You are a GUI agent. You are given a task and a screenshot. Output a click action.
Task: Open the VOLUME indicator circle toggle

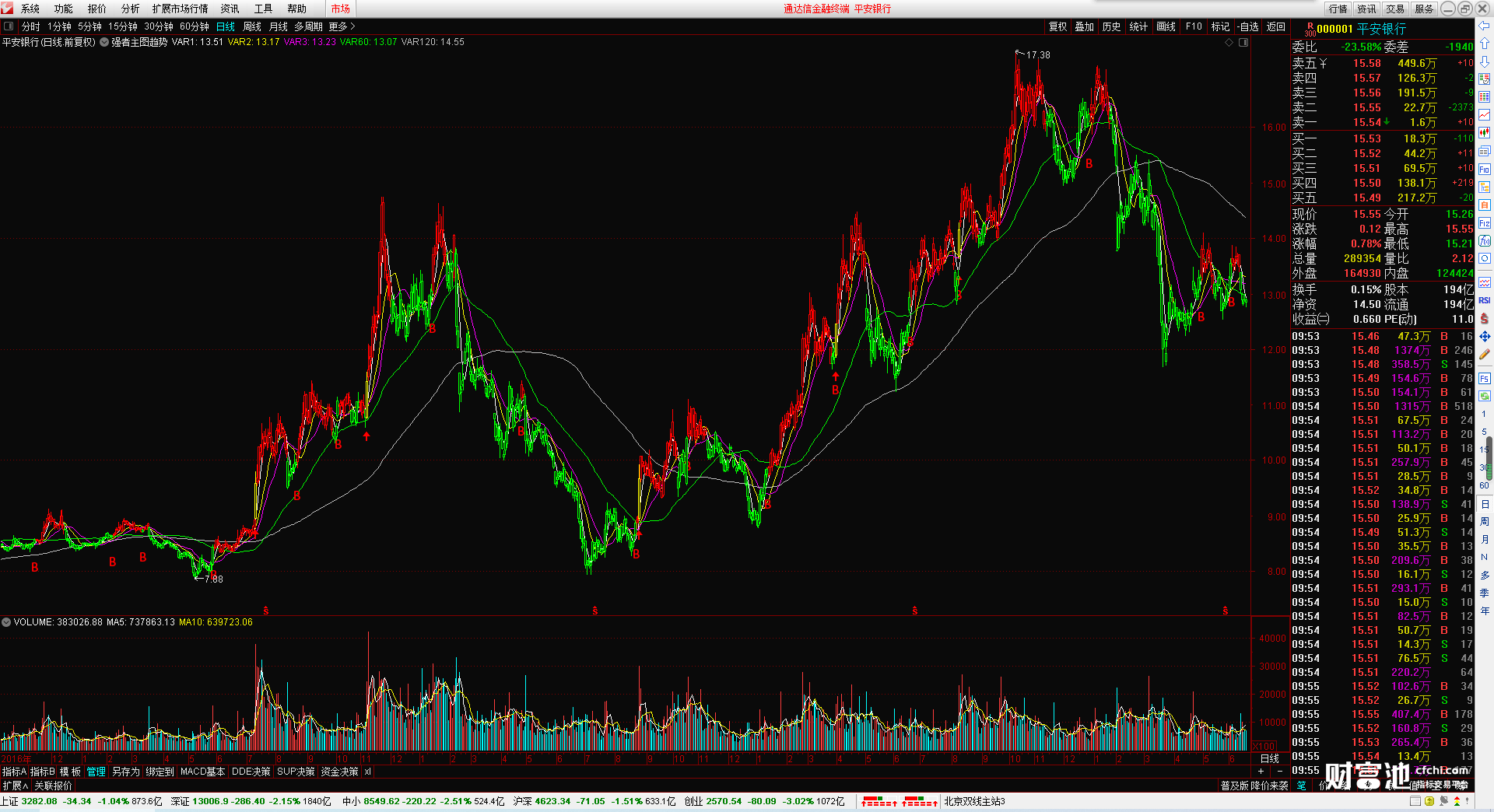pos(6,622)
